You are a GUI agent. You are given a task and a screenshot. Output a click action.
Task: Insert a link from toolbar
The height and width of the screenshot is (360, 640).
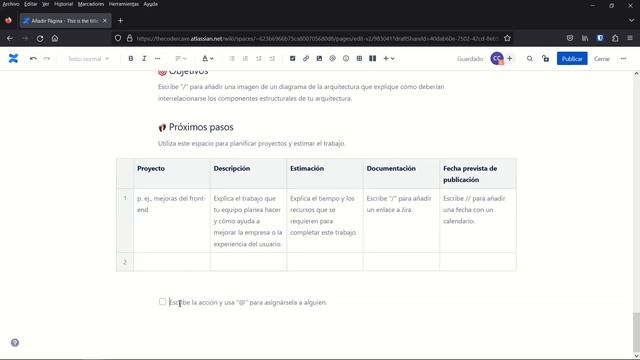pos(306,59)
